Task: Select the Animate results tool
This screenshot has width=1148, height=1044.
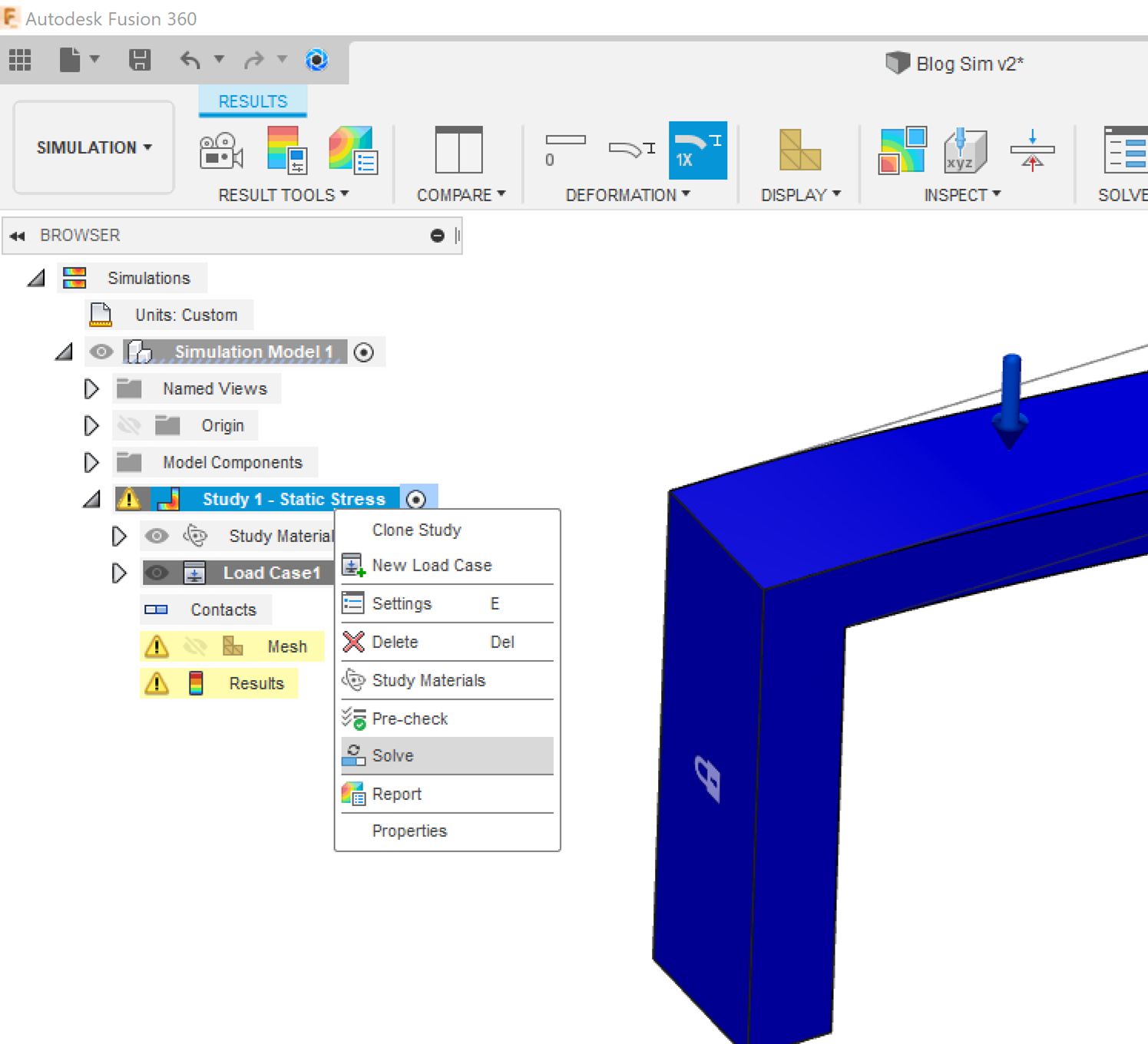Action: 220,150
